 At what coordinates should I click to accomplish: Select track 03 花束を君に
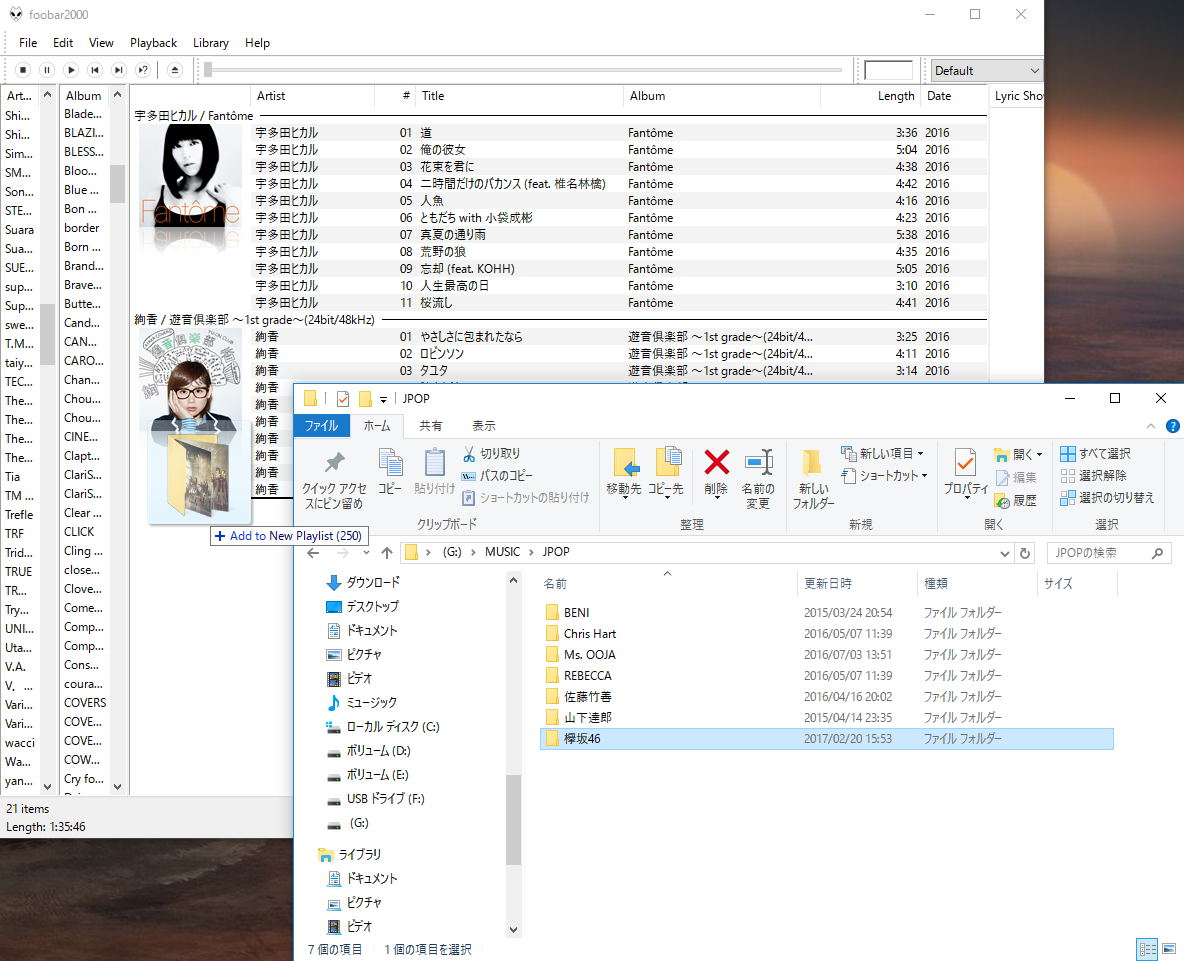618,167
